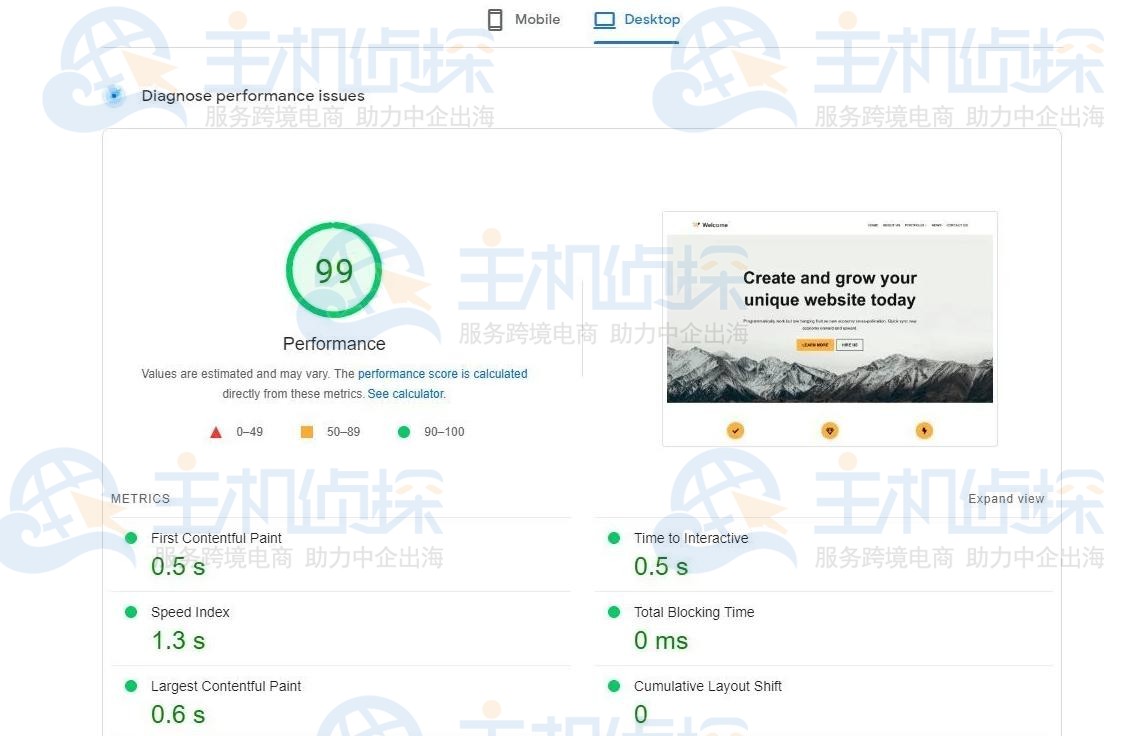Click the green marker beside Largest Contentful Paint

(x=130, y=685)
